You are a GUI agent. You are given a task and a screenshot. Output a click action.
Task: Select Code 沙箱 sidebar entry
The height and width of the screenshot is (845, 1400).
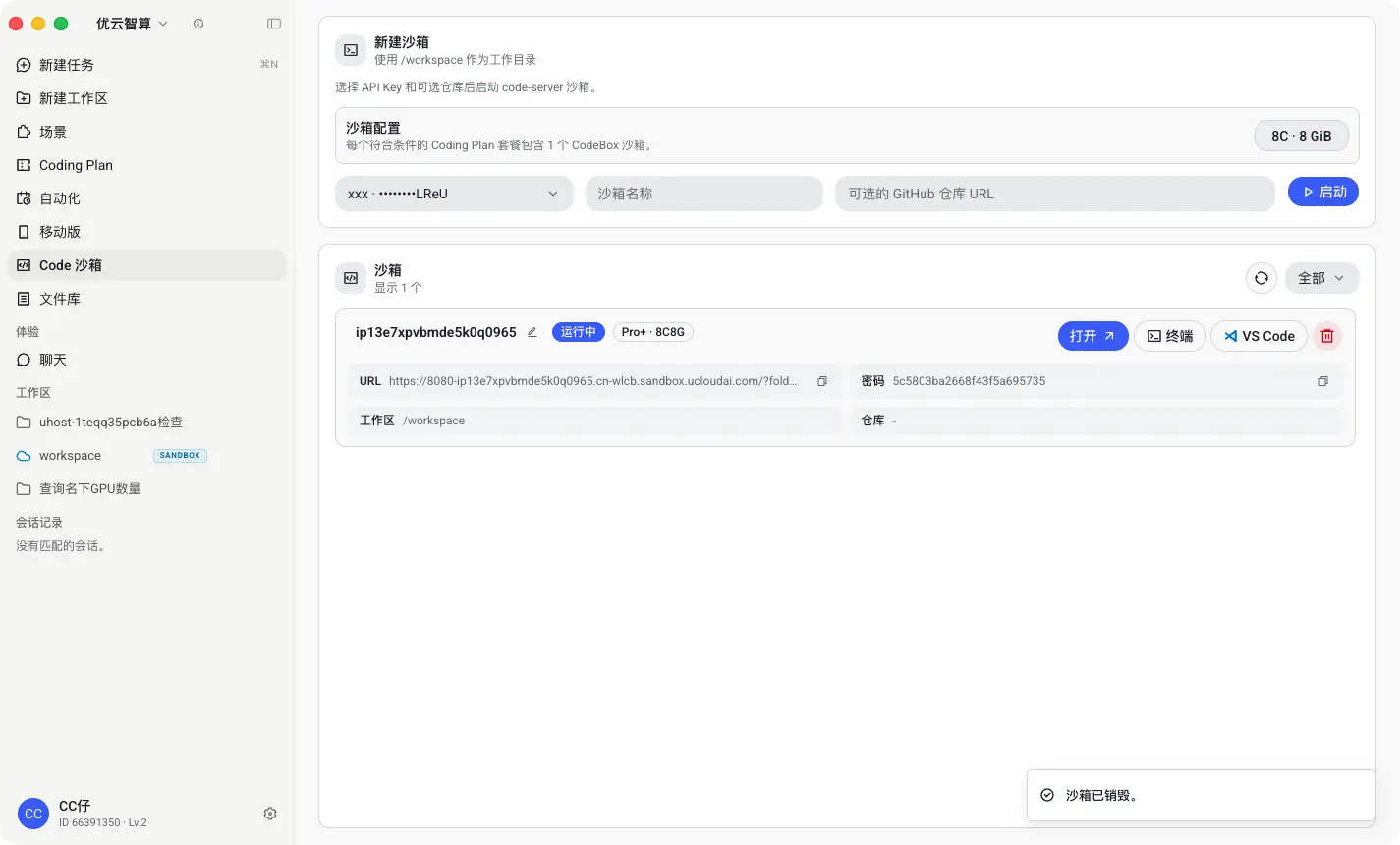pos(147,265)
